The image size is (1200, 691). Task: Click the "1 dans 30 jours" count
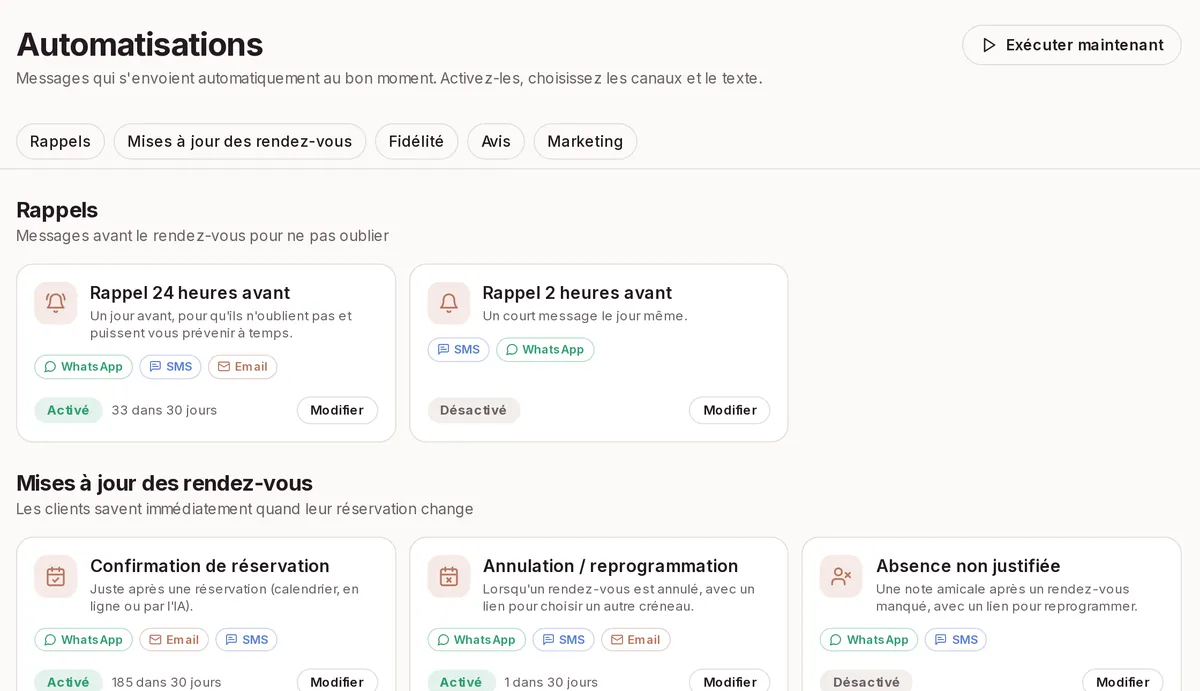[x=551, y=682]
